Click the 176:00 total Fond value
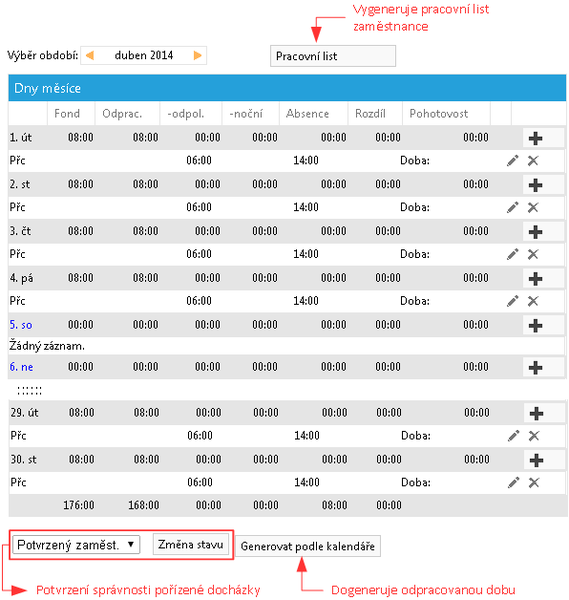The width and height of the screenshot is (569, 600). pos(79,505)
